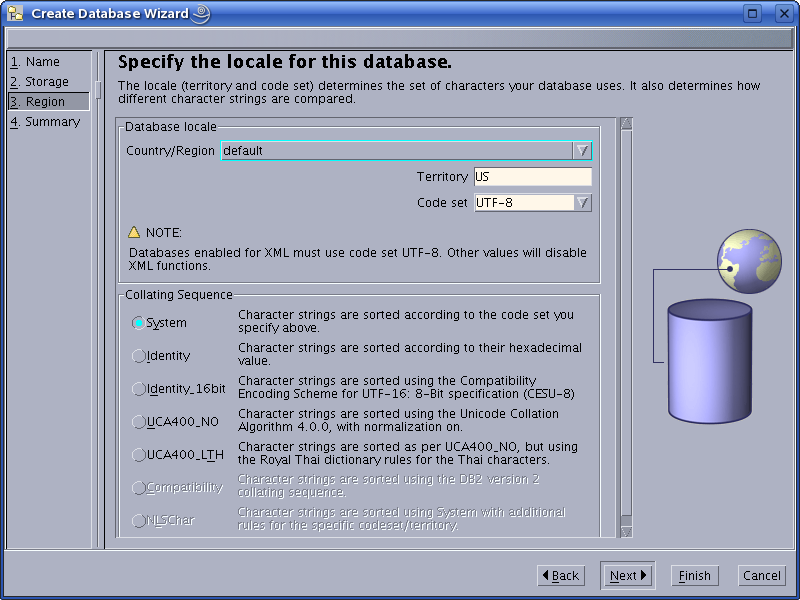Click the vertical scrollbar track of locale panel

626,328
